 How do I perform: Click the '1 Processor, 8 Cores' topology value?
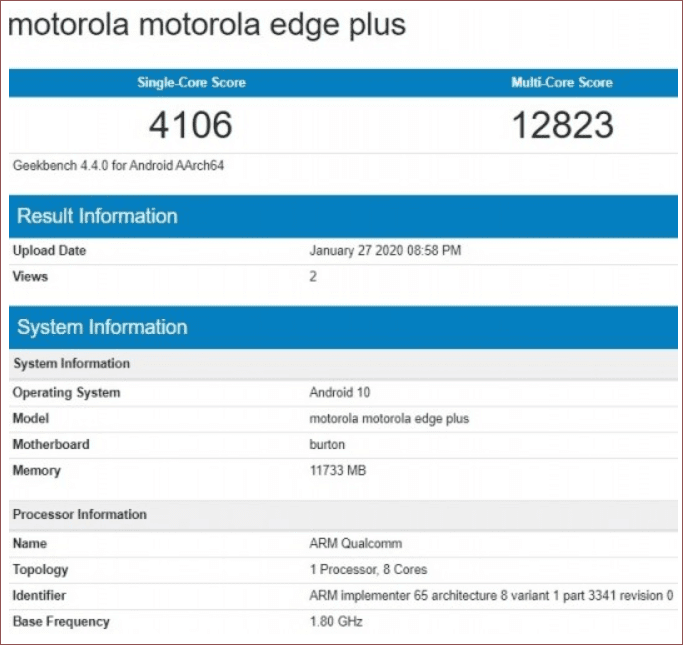(x=368, y=570)
